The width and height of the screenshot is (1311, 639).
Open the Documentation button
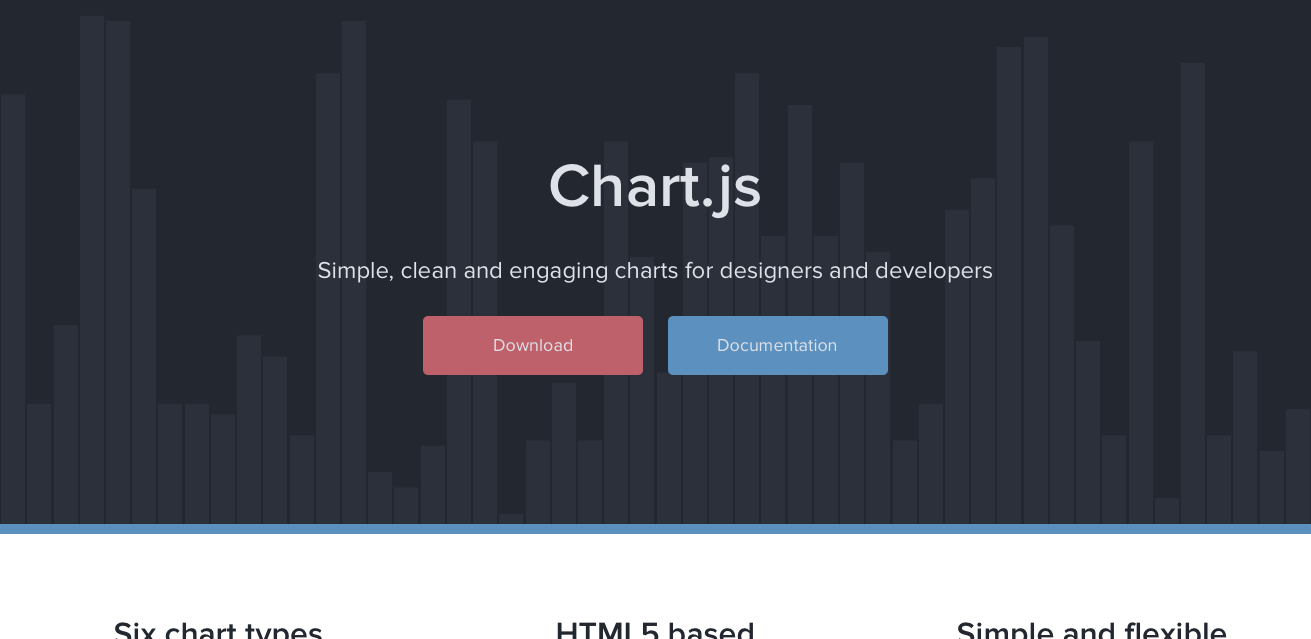(x=778, y=345)
